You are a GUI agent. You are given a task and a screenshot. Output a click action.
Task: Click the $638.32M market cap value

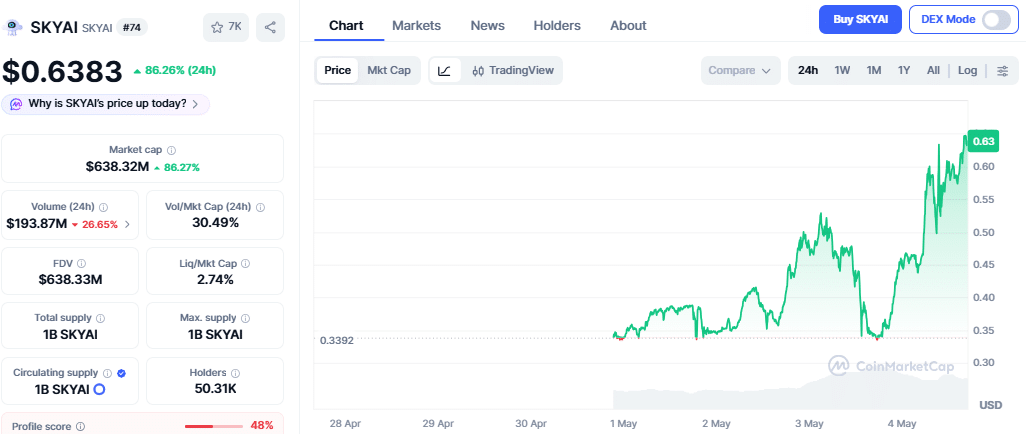coord(117,167)
